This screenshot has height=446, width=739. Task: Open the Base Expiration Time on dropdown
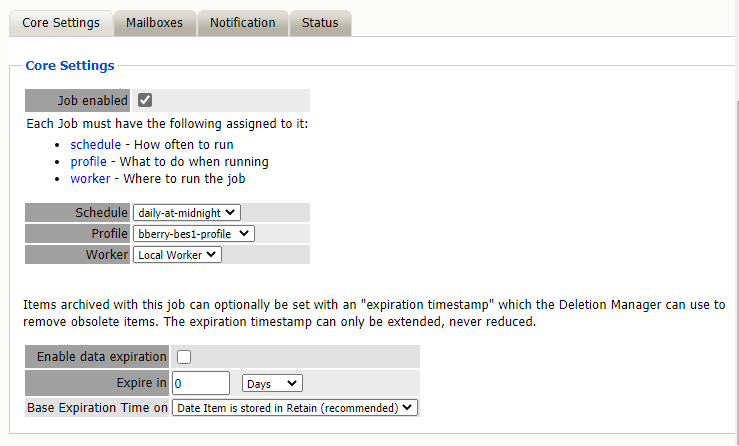pos(294,408)
